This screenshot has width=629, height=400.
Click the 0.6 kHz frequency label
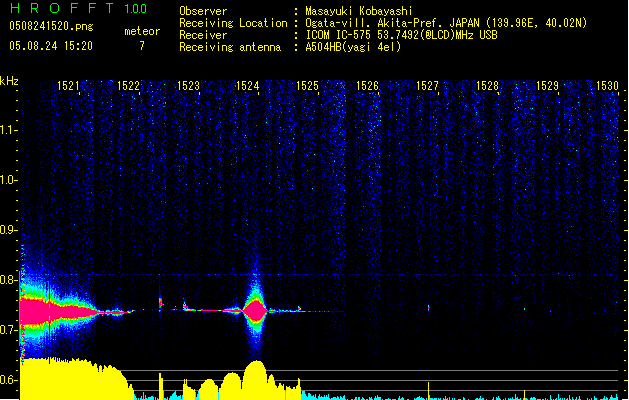[x=10, y=380]
